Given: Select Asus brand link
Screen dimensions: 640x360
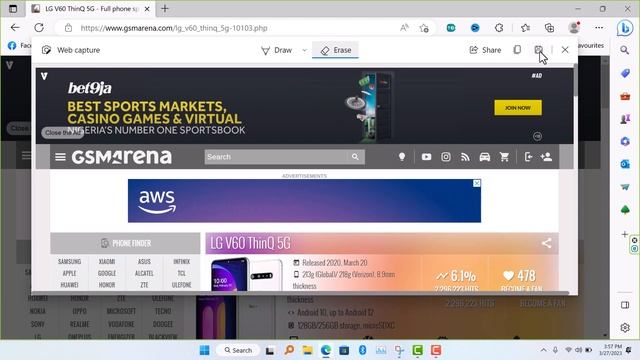Looking at the screenshot, I should 144,262.
